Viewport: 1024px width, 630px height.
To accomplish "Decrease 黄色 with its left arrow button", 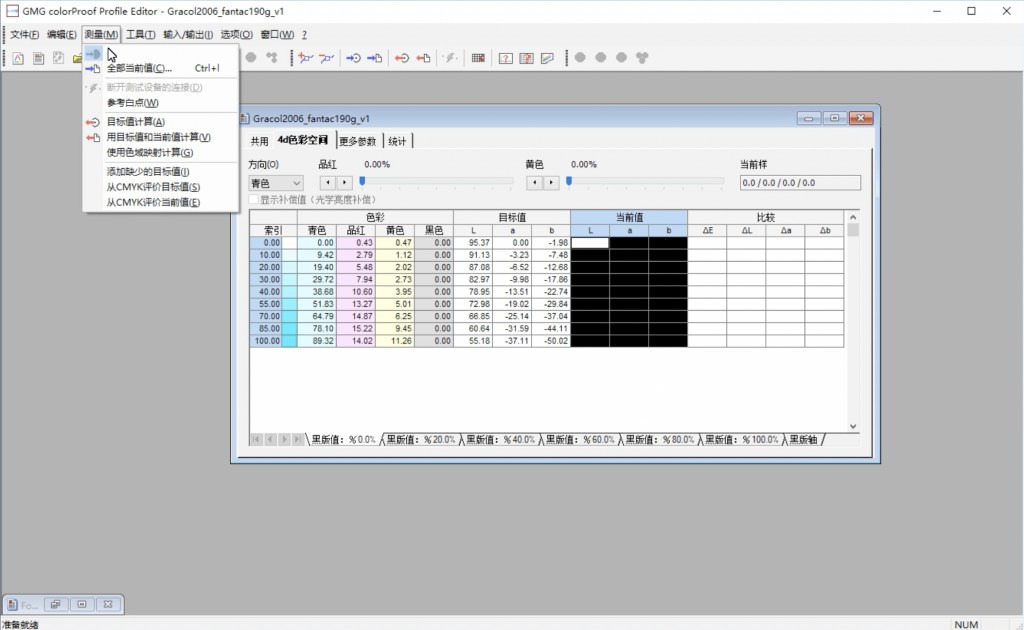I will tap(535, 183).
